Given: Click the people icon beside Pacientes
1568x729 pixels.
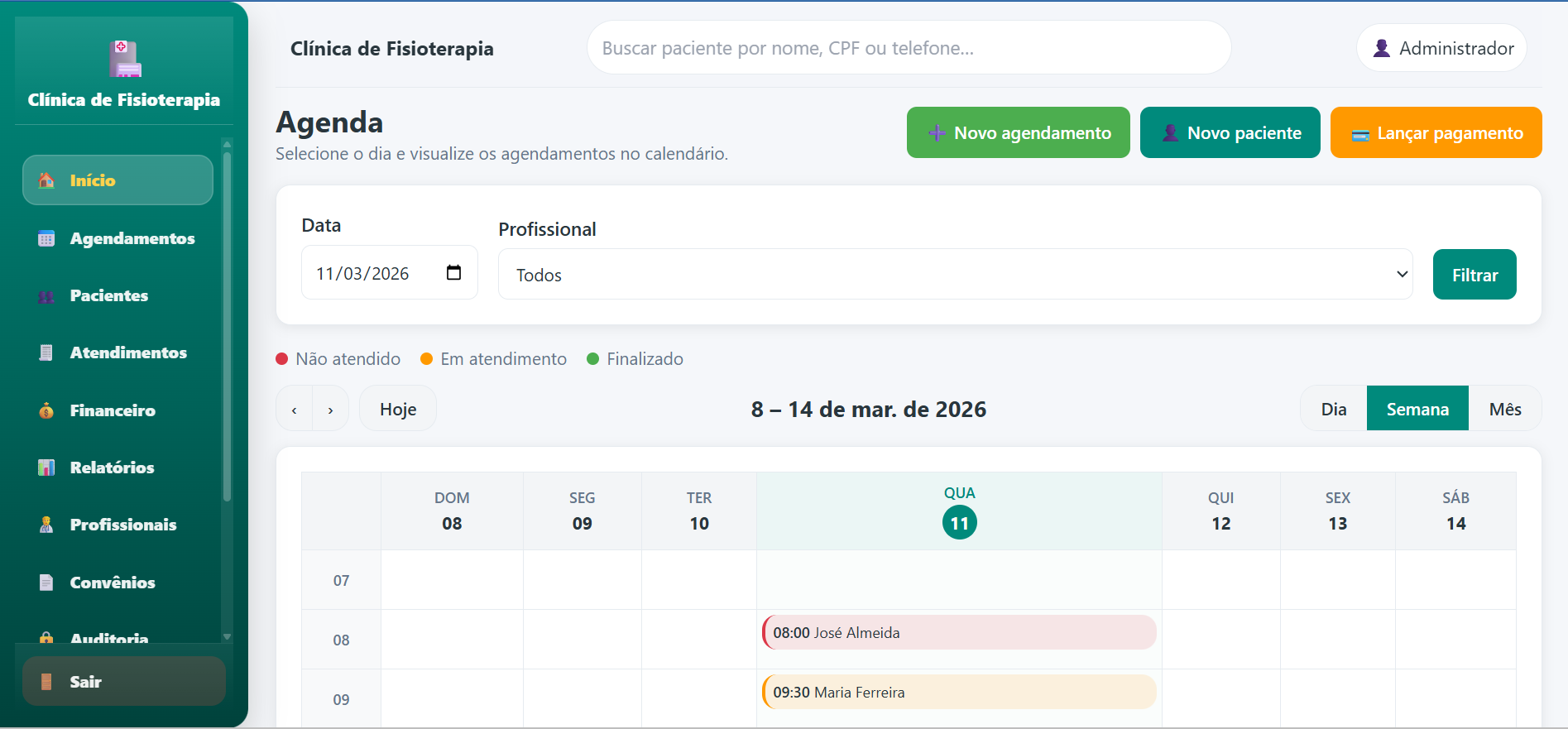Looking at the screenshot, I should (x=46, y=296).
